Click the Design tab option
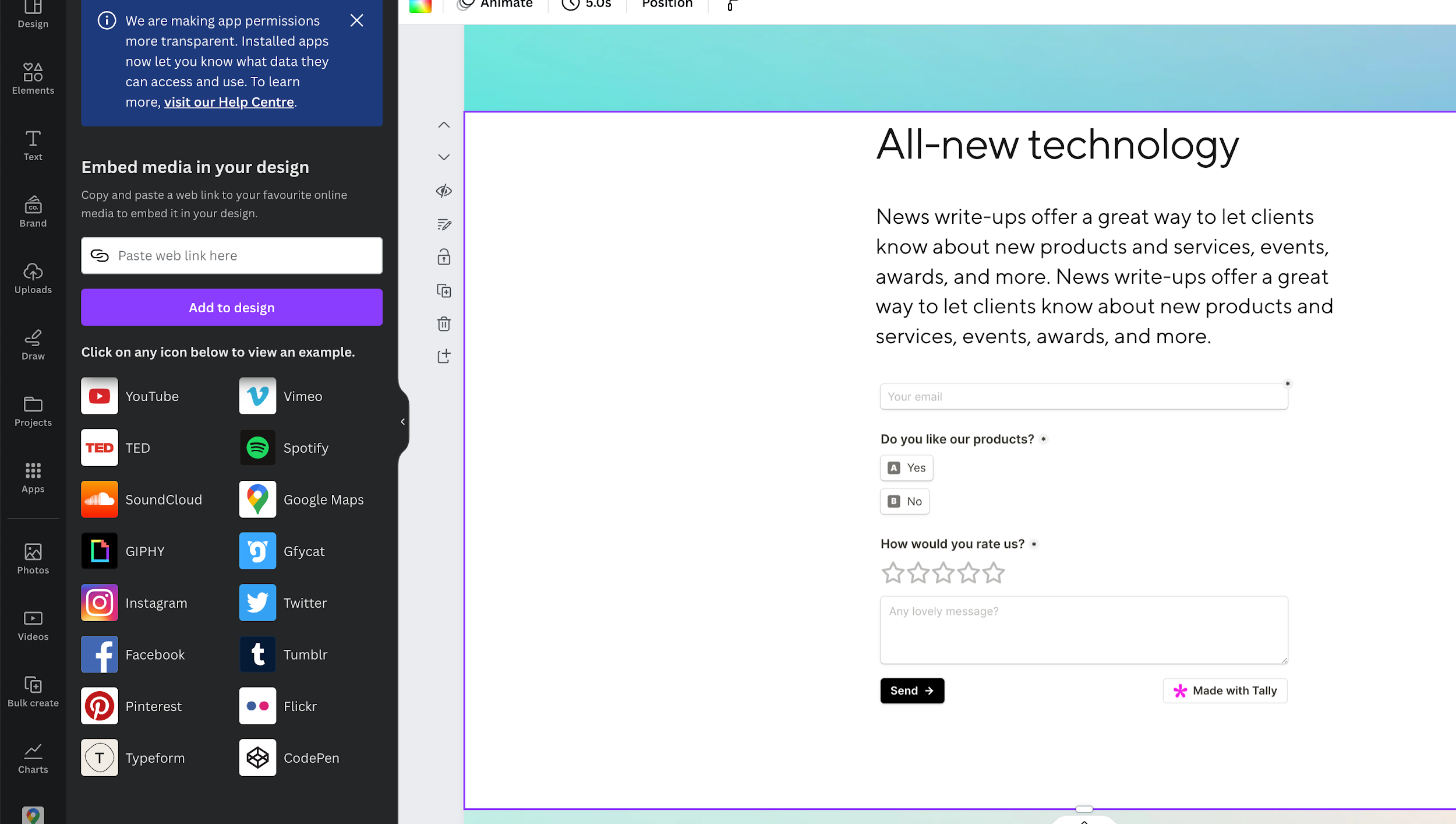1456x824 pixels. point(33,15)
